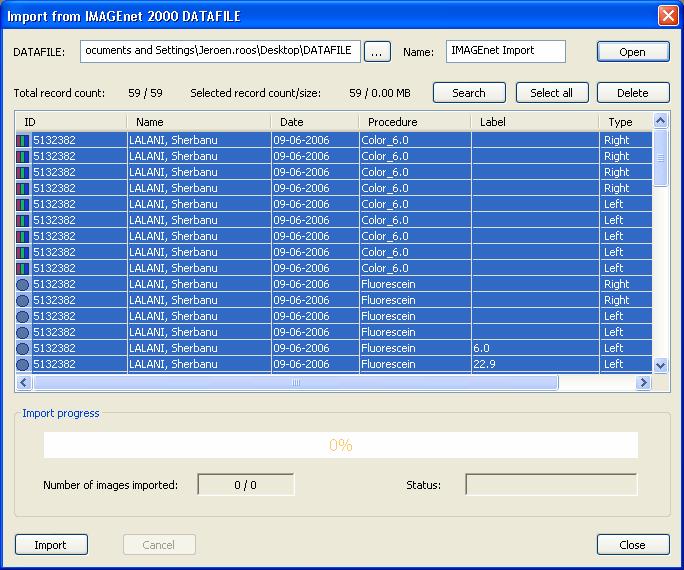Click the round icon of the Fluorescein row labeled 22.9
The image size is (684, 570).
click(23, 365)
